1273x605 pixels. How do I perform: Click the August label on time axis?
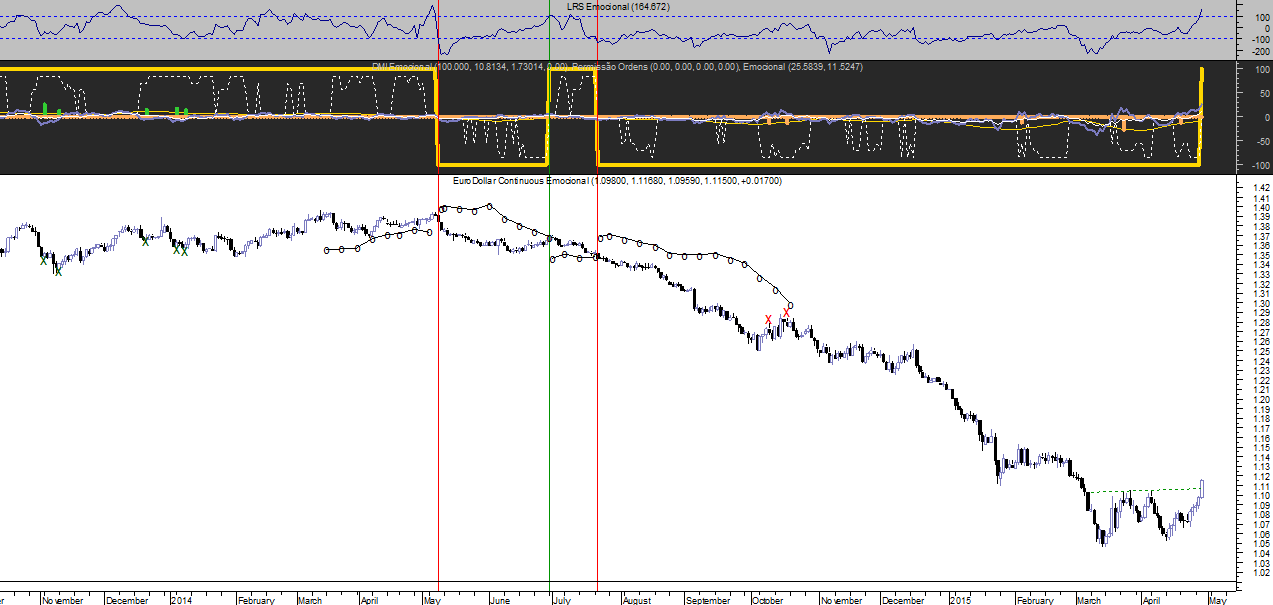[x=636, y=600]
